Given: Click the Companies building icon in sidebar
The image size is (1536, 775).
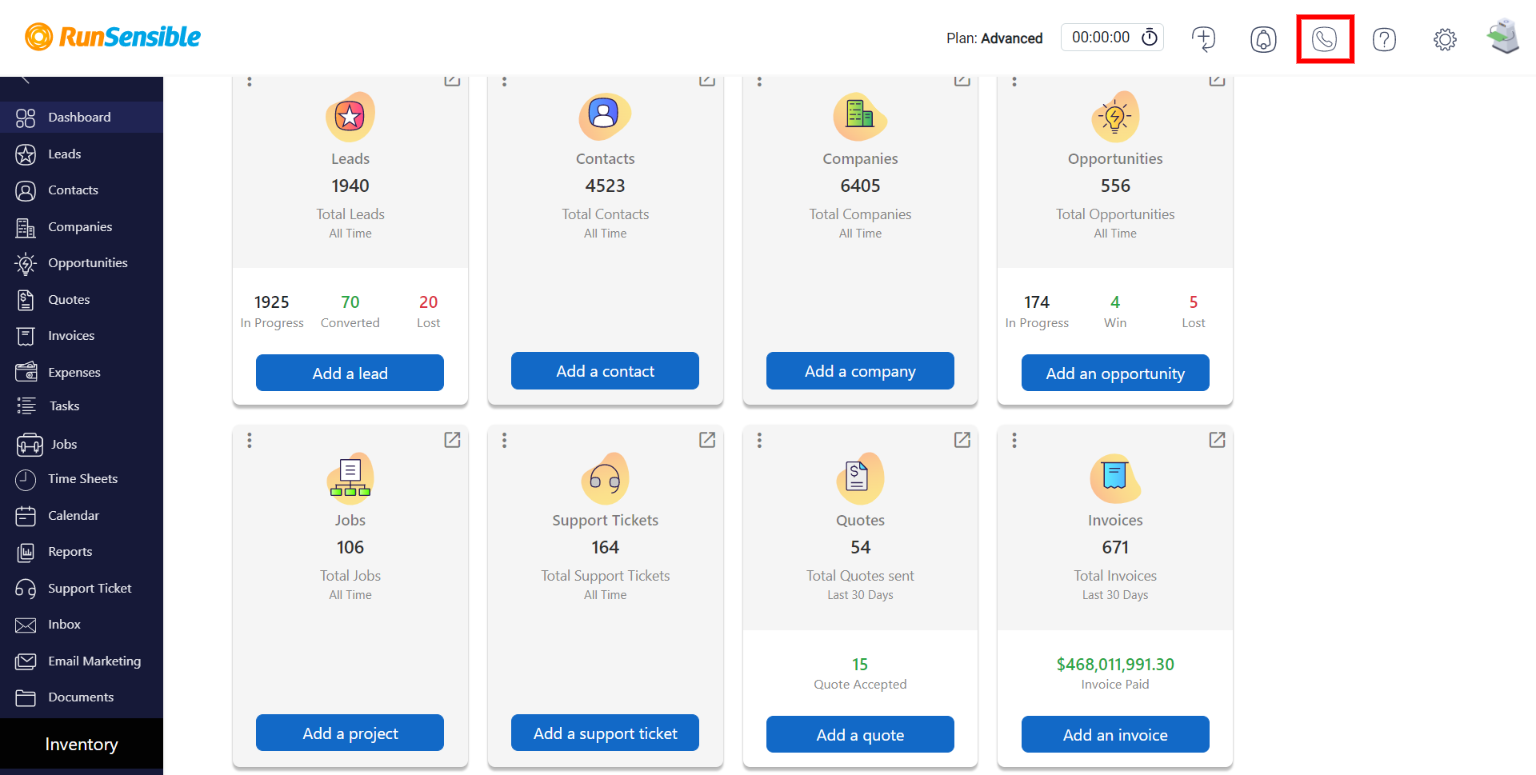Looking at the screenshot, I should (26, 227).
